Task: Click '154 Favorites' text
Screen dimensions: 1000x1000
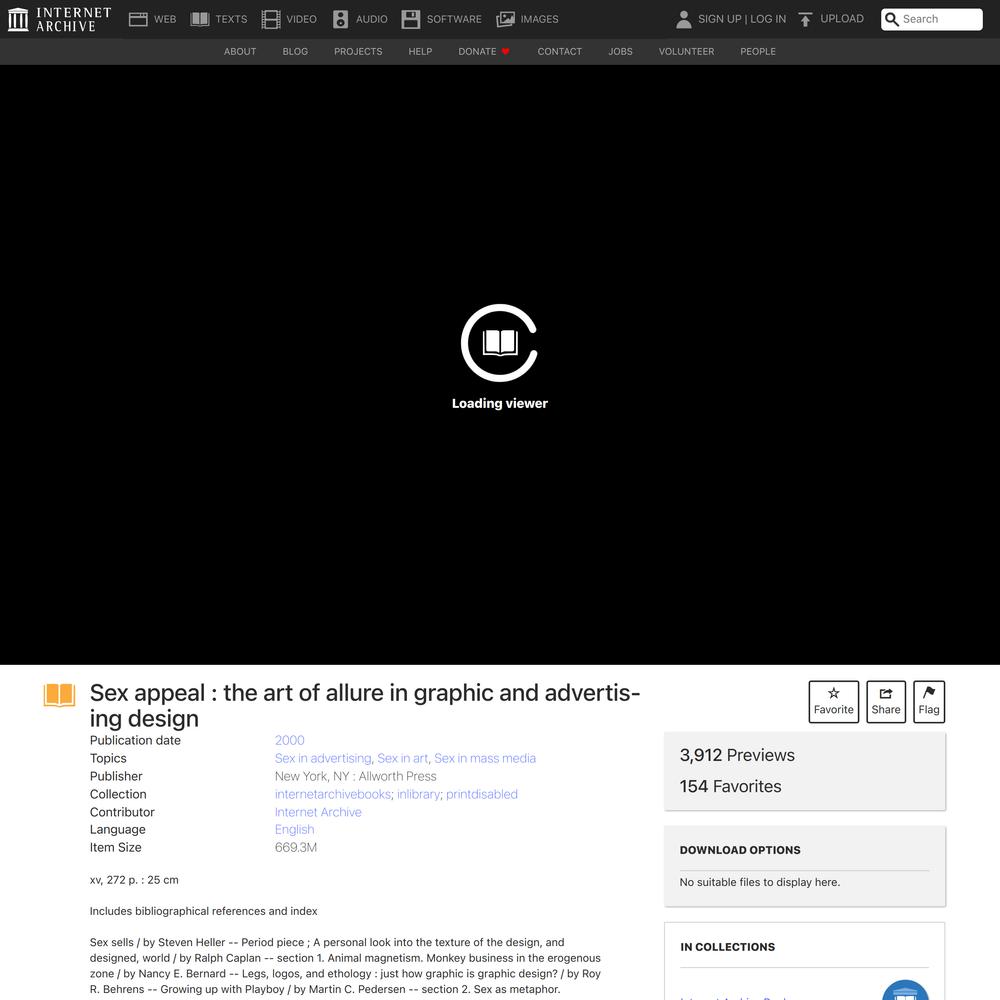Action: pyautogui.click(x=730, y=786)
